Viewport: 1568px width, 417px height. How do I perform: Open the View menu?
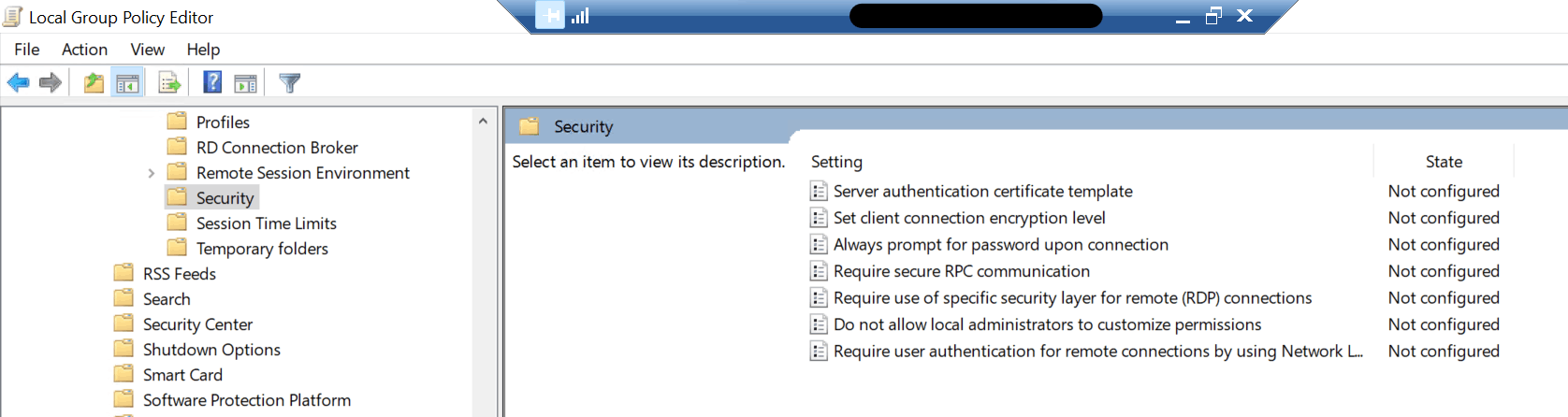[147, 50]
